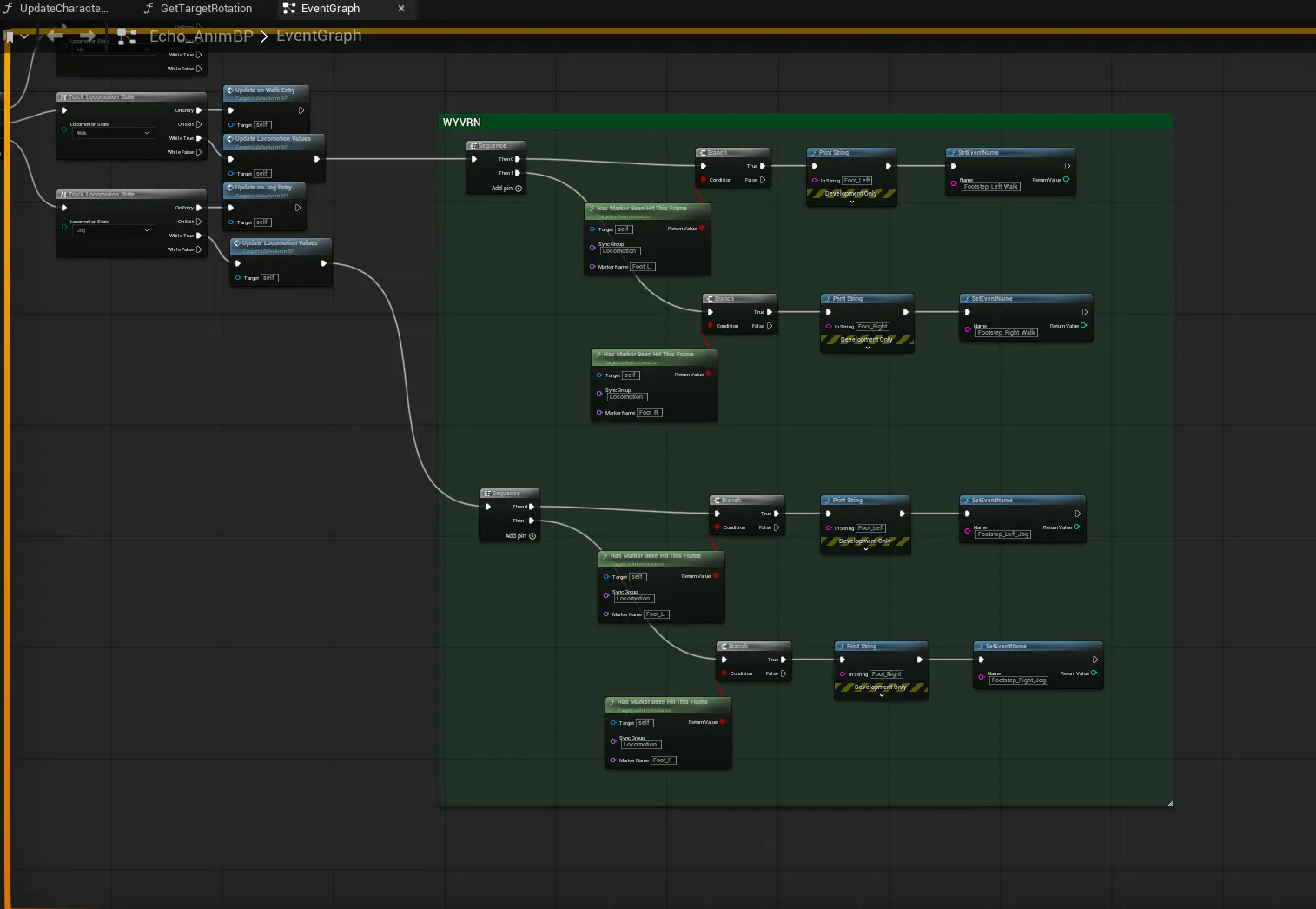
Task: Click the Sync Group pin above Marker Name Foot_L in walk section
Action: (592, 248)
